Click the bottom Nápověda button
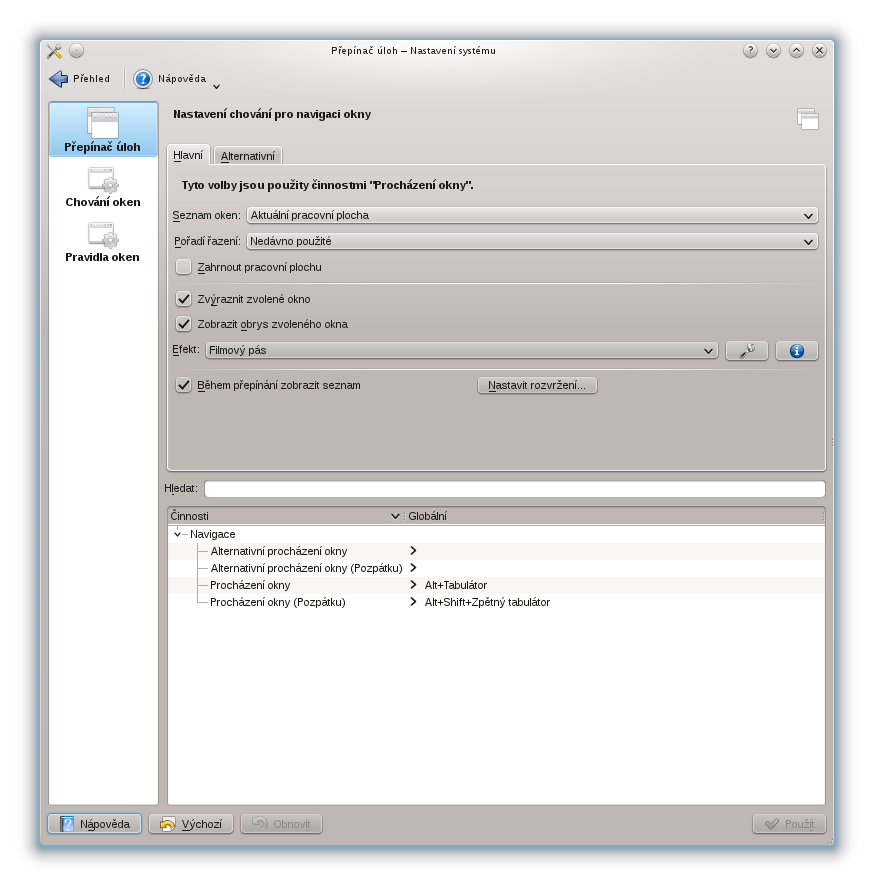The height and width of the screenshot is (885, 874). point(94,824)
